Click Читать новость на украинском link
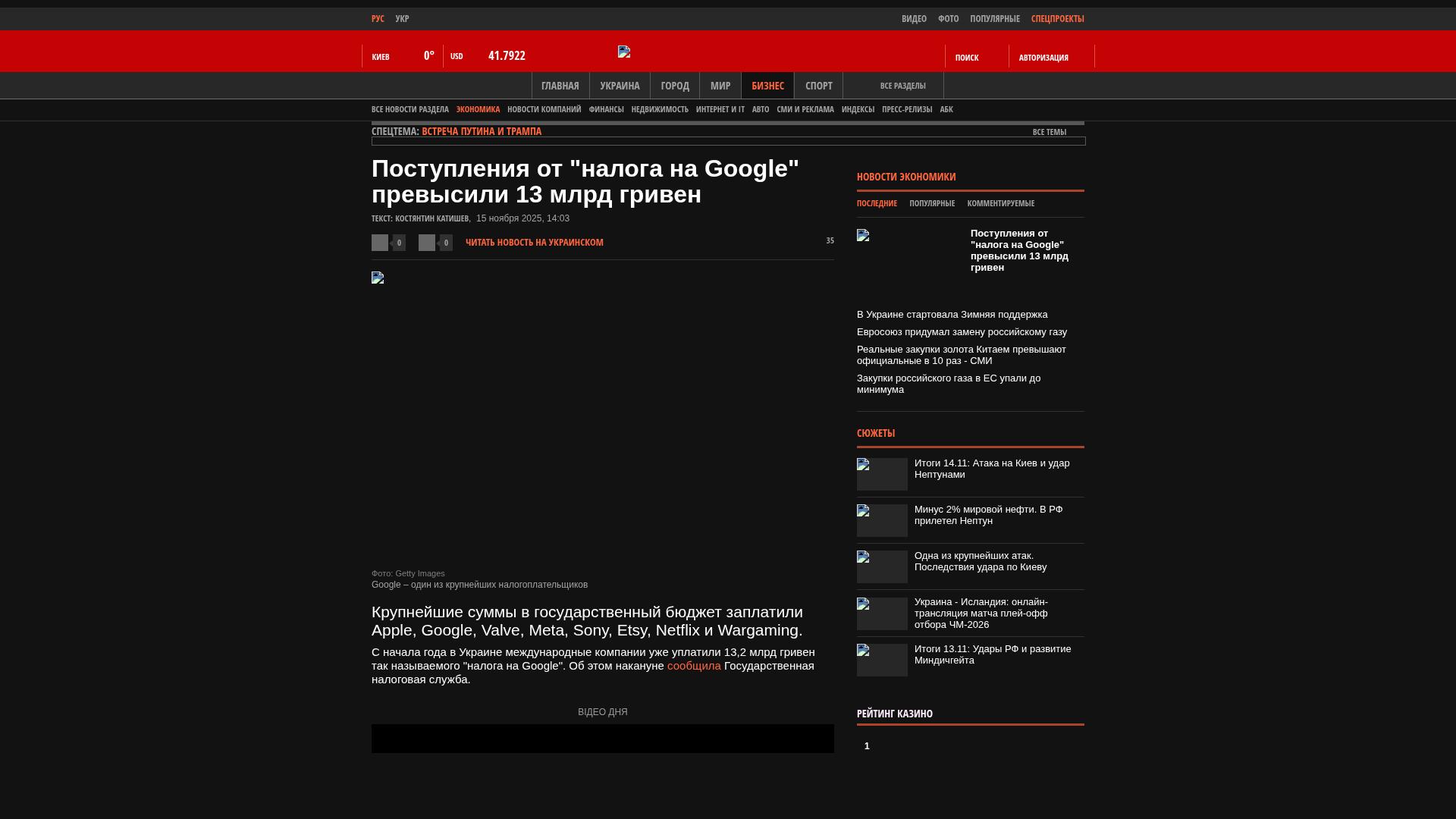This screenshot has height=819, width=1456. tap(534, 243)
